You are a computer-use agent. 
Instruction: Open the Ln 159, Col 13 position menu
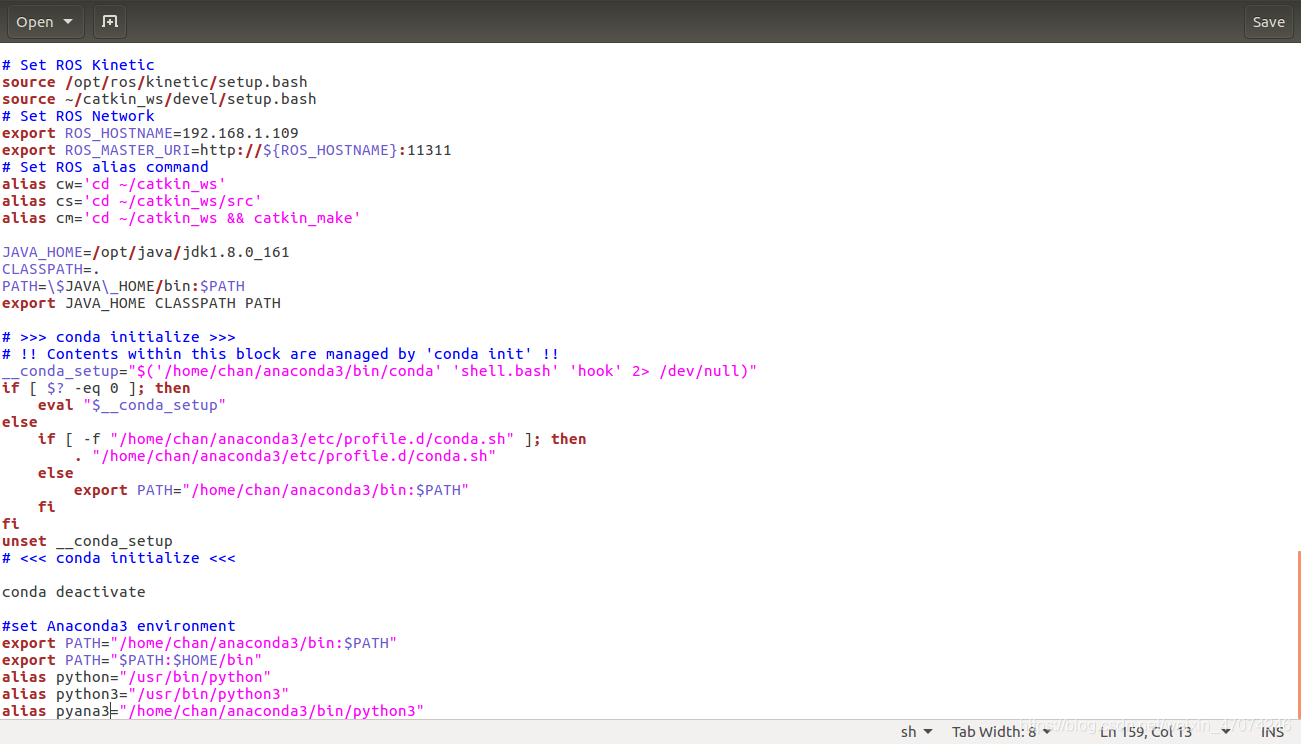coord(1164,732)
